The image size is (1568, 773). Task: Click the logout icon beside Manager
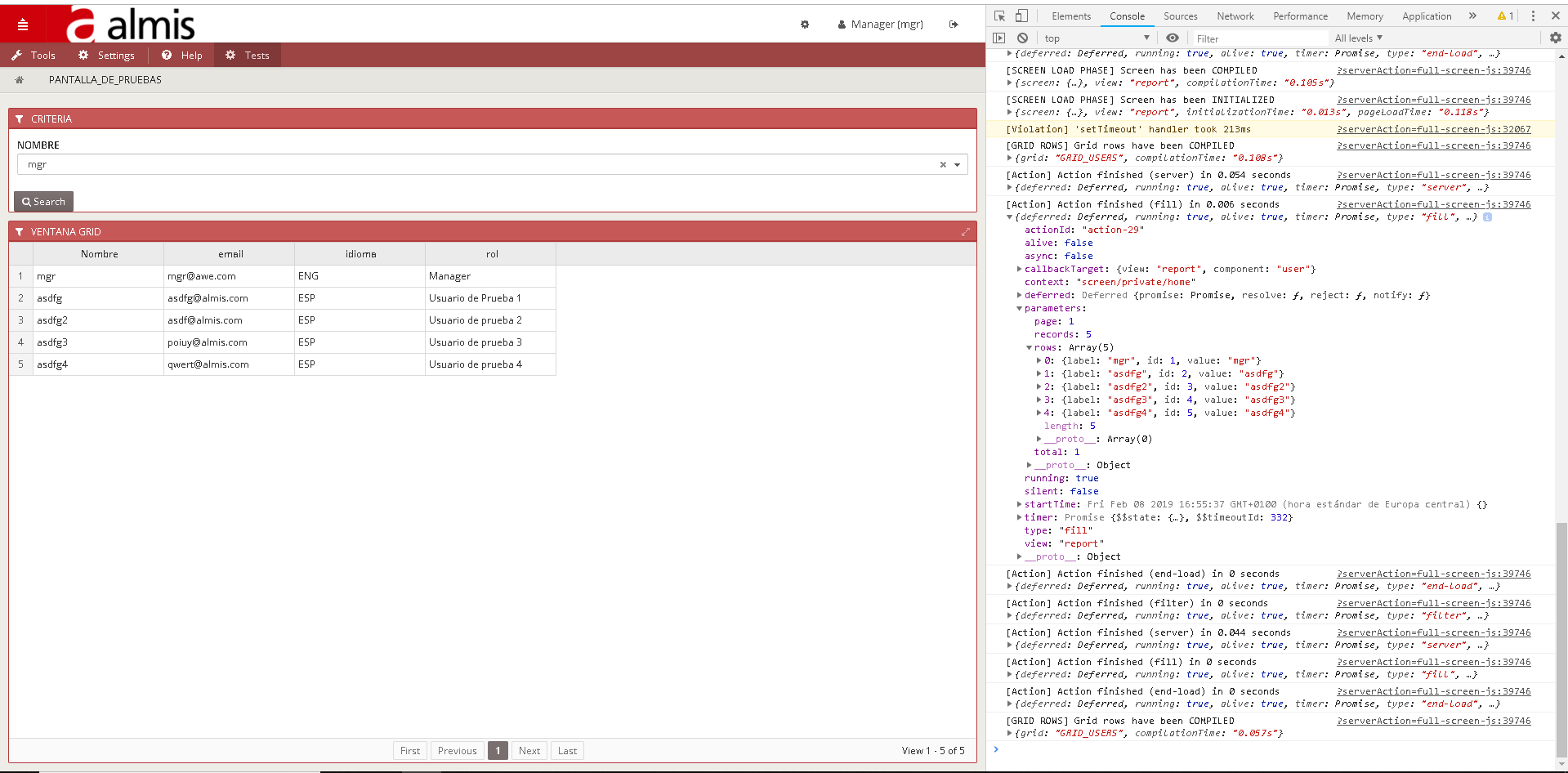pos(954,25)
